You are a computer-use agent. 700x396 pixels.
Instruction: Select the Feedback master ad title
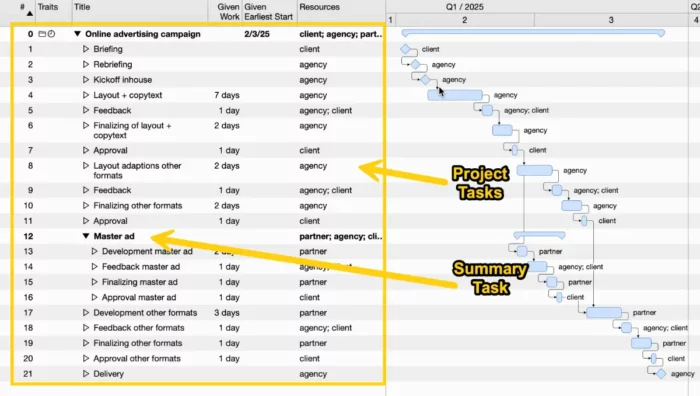[x=141, y=267]
